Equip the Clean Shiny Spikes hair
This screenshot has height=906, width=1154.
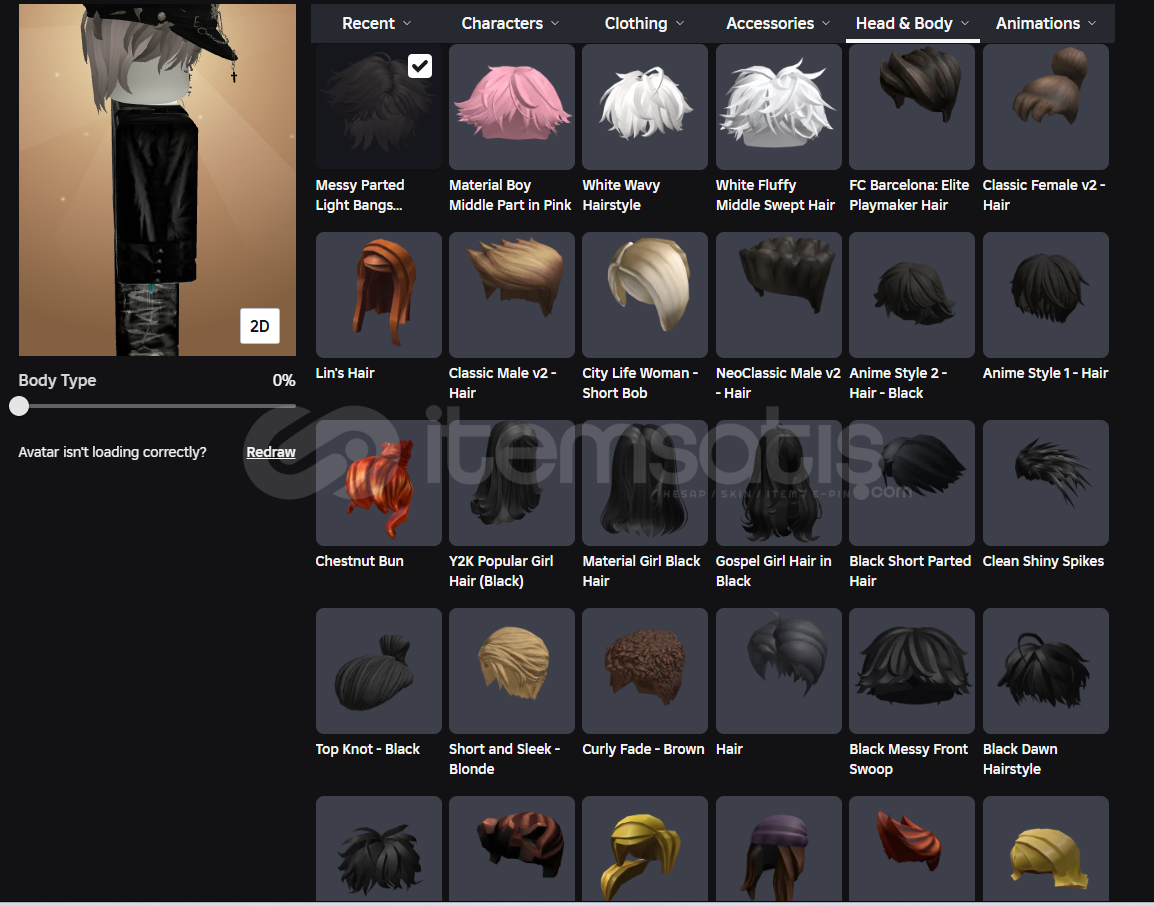1045,482
